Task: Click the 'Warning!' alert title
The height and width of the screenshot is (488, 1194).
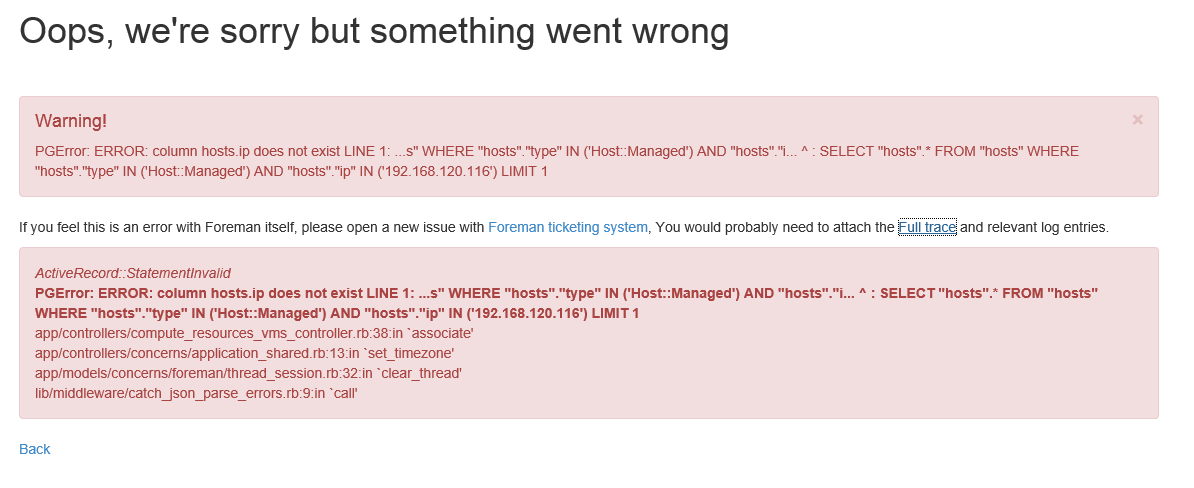Action: 71,120
